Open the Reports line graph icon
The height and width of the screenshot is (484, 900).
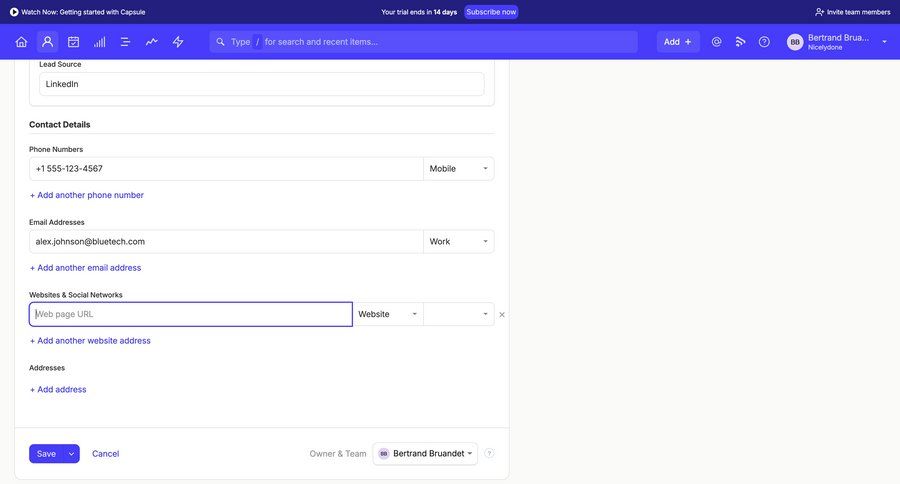[x=151, y=42]
